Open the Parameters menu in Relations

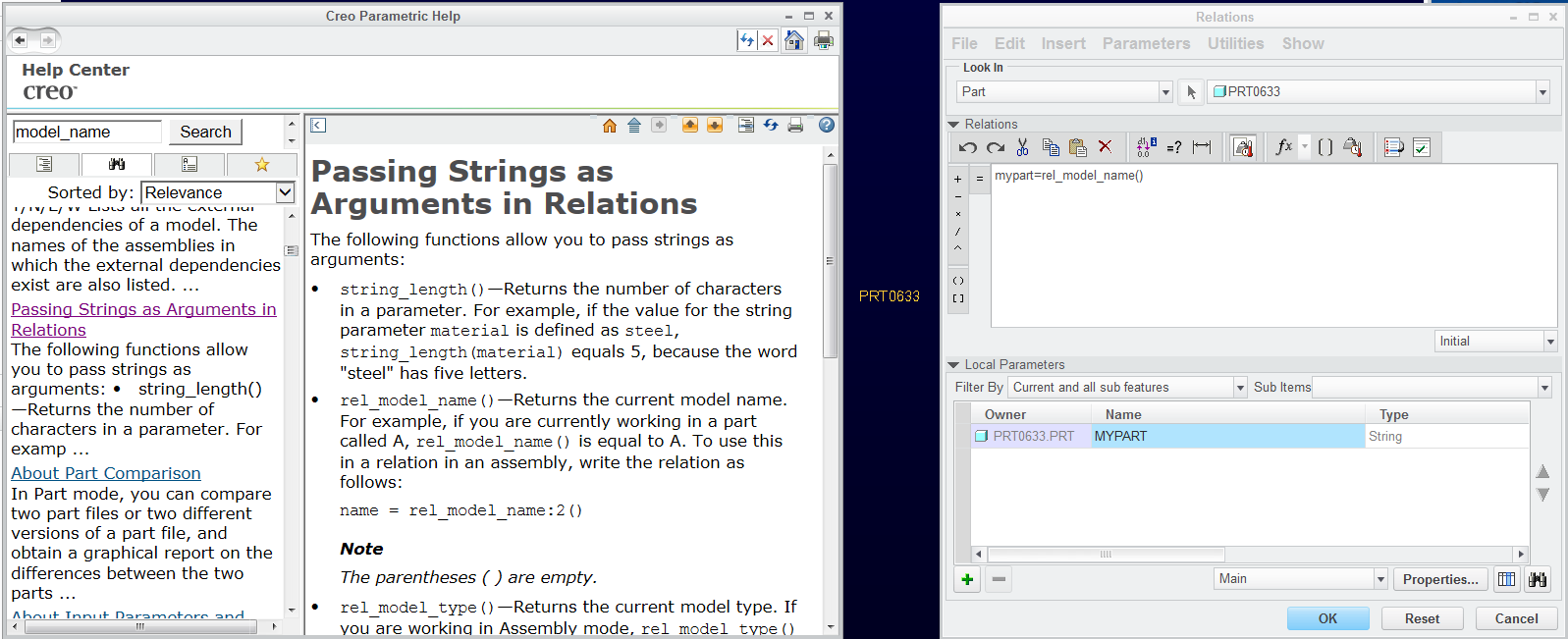tap(1146, 43)
